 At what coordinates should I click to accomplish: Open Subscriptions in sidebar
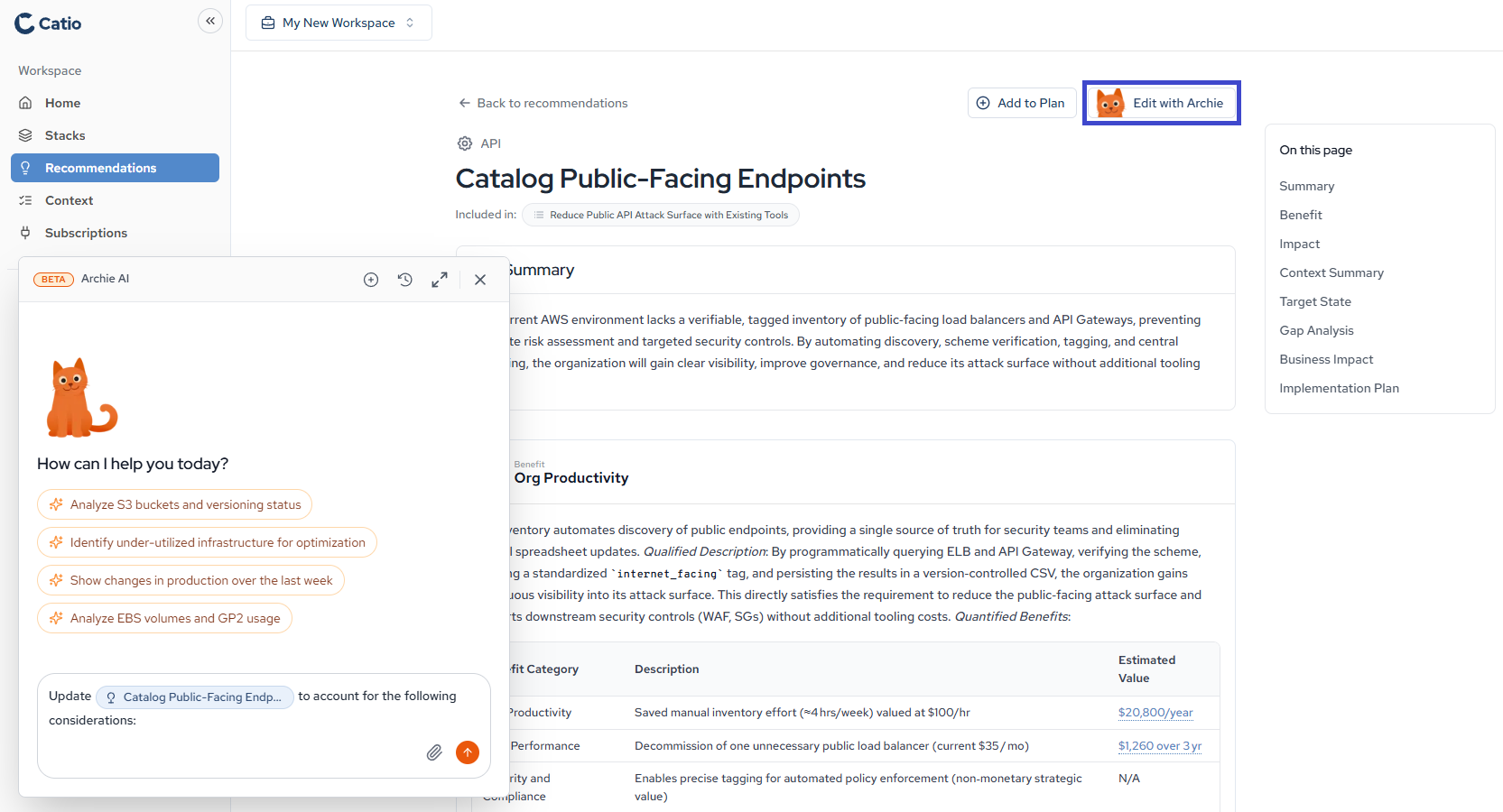115,233
